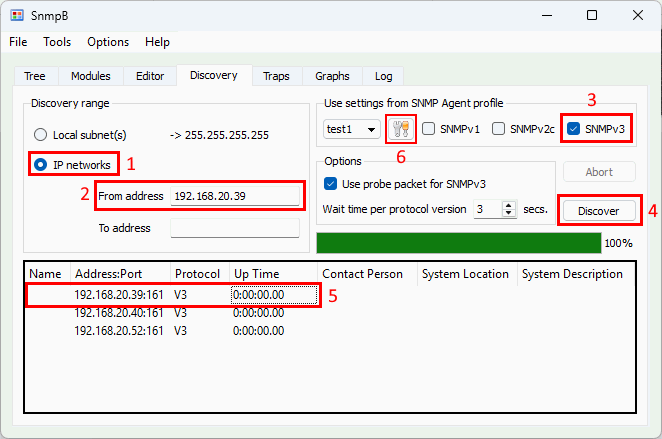Increase wait time with the up arrow
Image resolution: width=662 pixels, height=439 pixels.
click(509, 205)
